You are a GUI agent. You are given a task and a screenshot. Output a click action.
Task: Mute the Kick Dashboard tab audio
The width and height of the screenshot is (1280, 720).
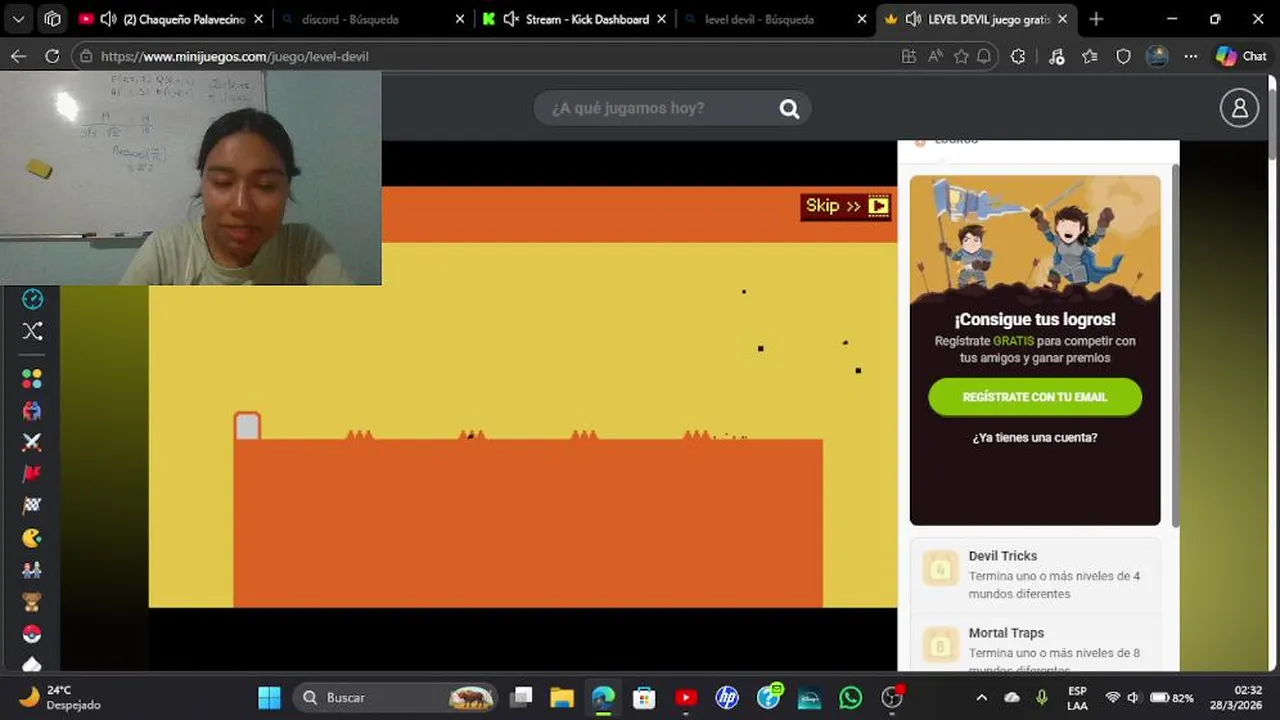pyautogui.click(x=511, y=19)
